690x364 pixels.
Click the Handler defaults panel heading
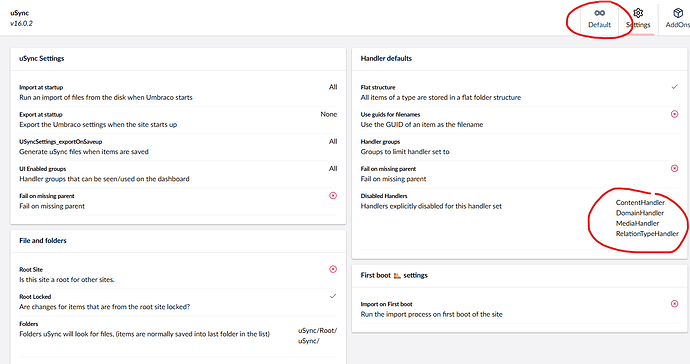386,59
